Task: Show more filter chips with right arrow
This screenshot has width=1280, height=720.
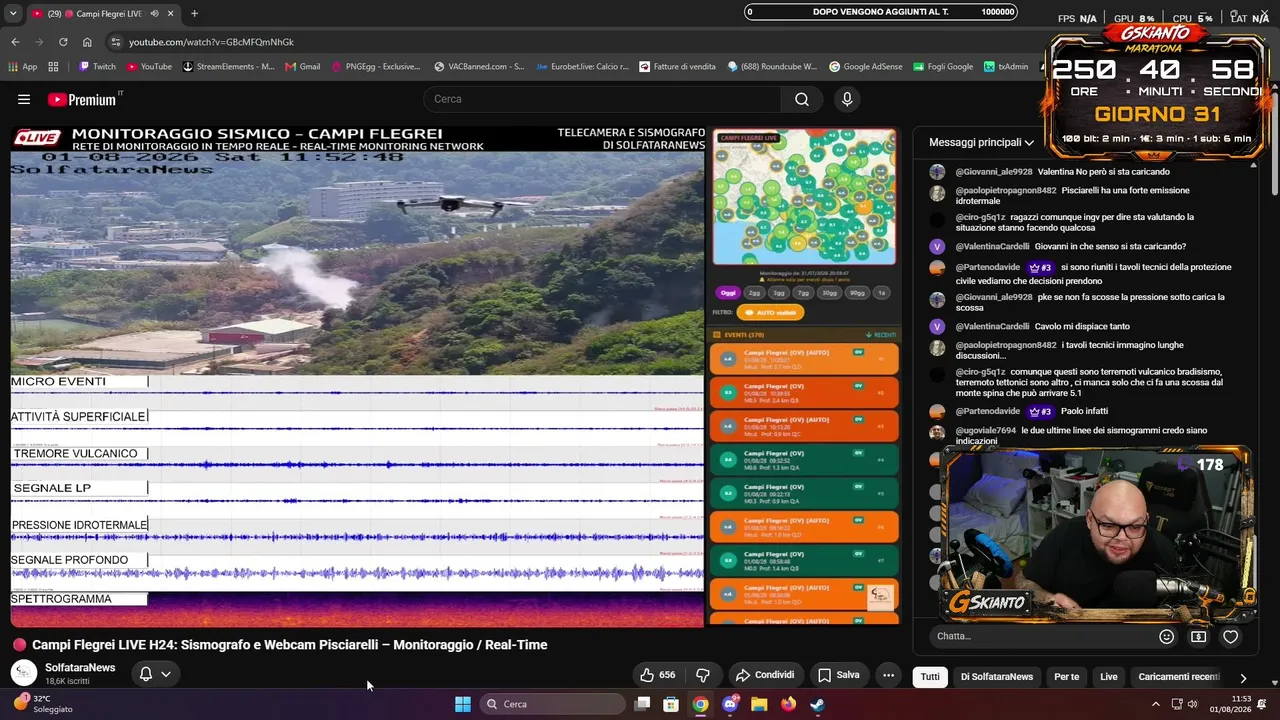Action: coord(1243,677)
